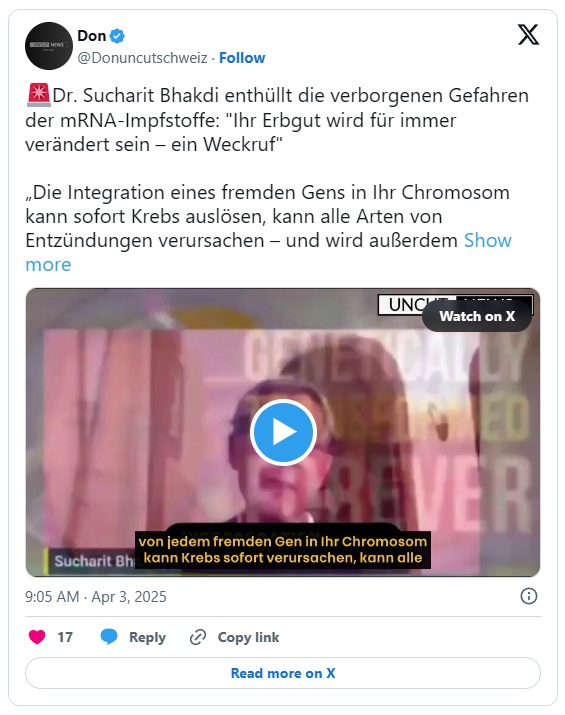Click the Reply text label
This screenshot has height=715, width=565.
point(147,637)
